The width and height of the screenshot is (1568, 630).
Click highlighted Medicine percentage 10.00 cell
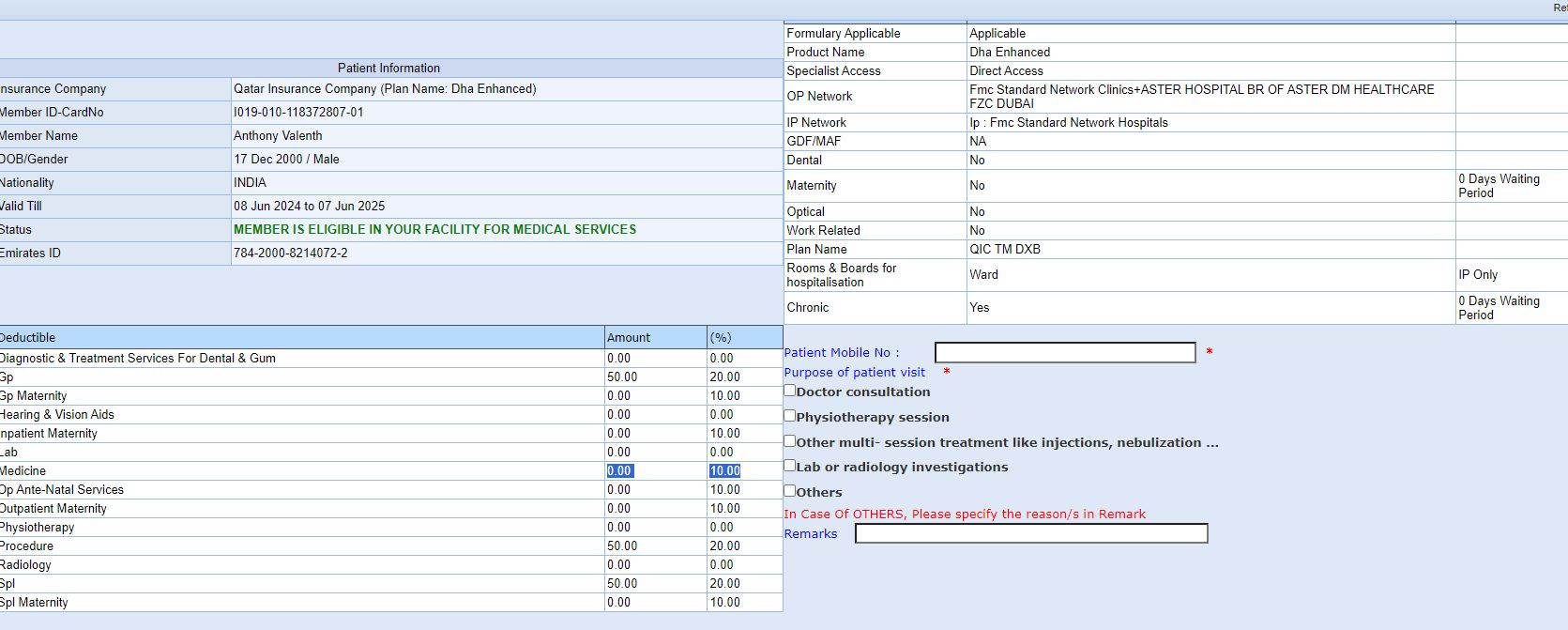pyautogui.click(x=724, y=471)
